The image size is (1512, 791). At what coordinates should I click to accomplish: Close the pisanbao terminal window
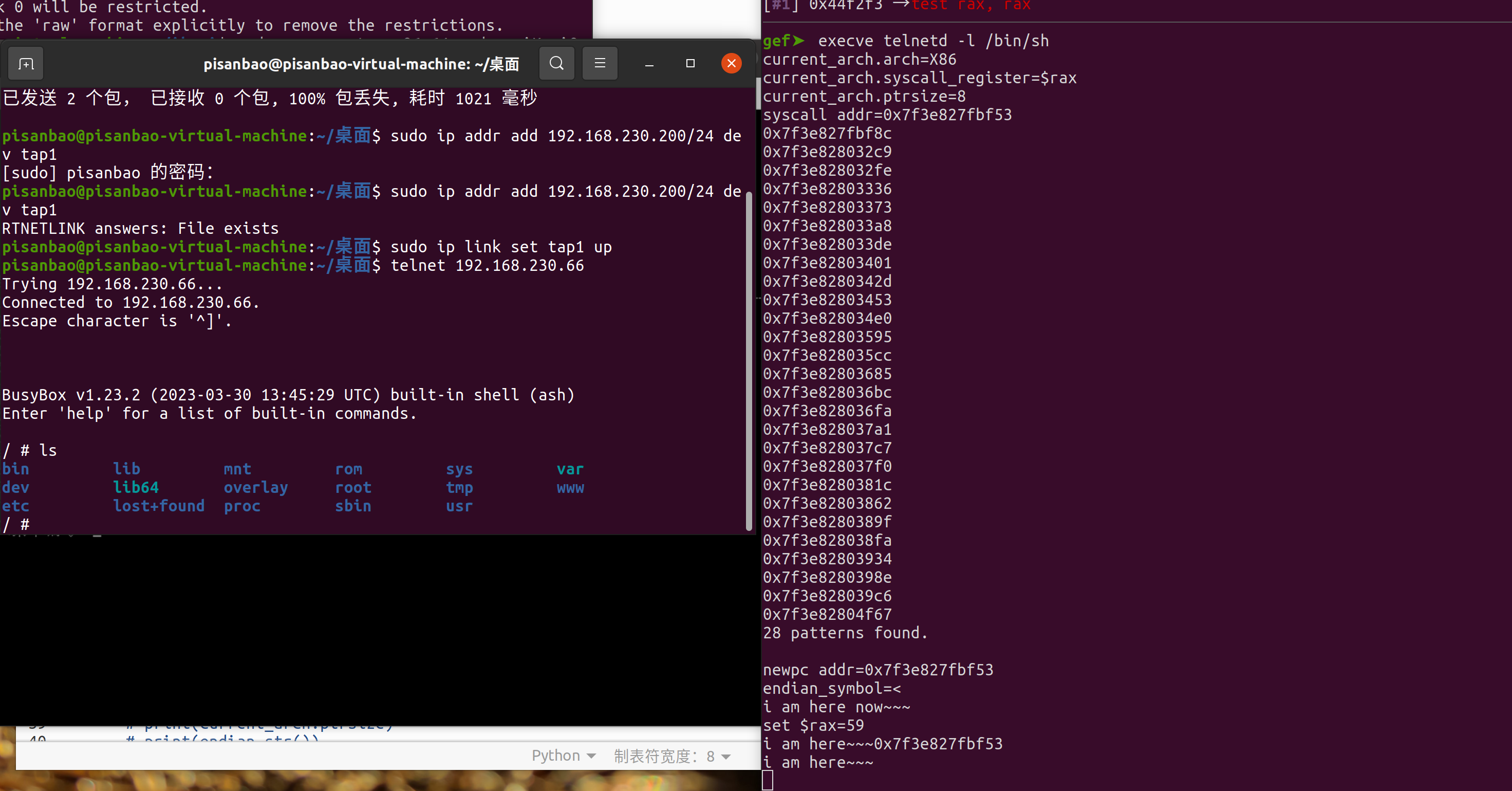[x=732, y=63]
